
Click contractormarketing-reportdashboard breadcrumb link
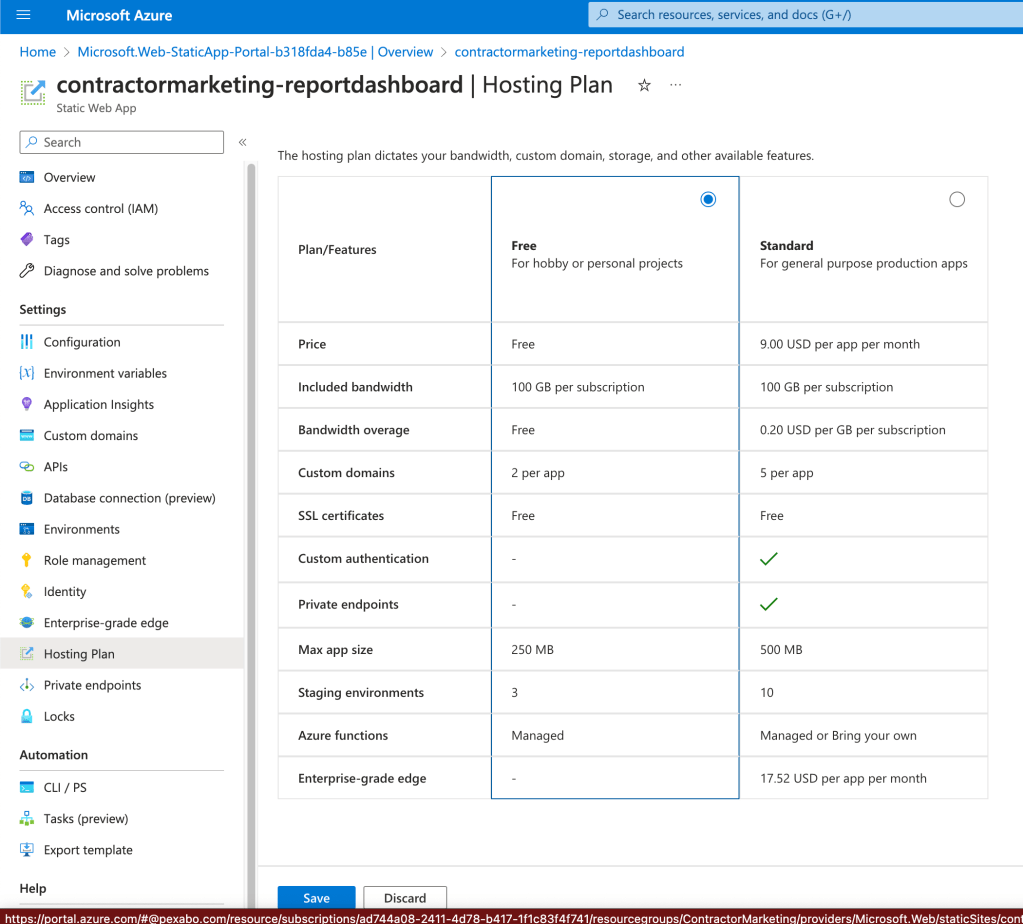(x=570, y=52)
